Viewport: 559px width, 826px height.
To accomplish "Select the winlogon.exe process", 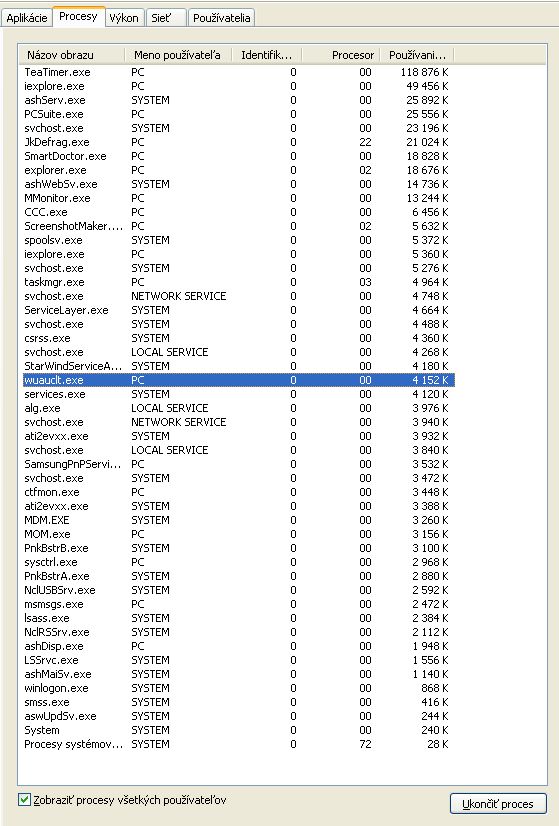I will [x=239, y=688].
